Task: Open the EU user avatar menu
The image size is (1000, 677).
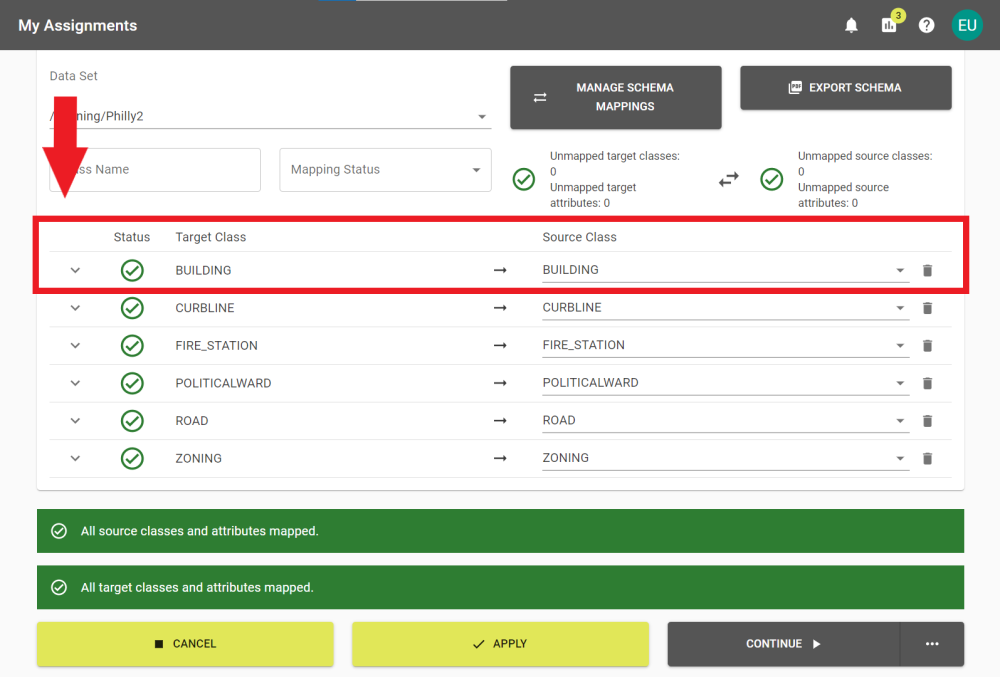Action: [x=967, y=25]
